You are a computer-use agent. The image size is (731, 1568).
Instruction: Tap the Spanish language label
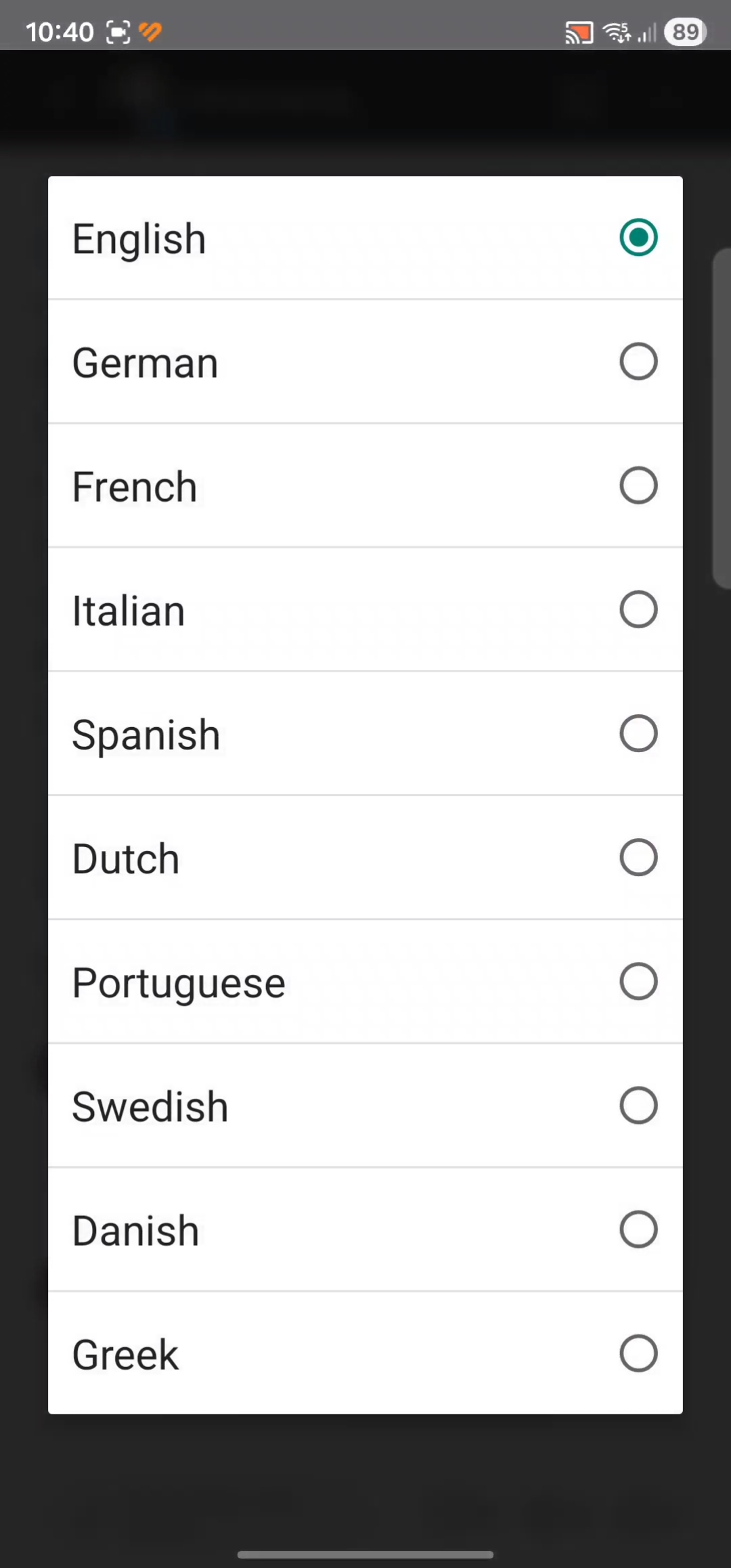(146, 735)
